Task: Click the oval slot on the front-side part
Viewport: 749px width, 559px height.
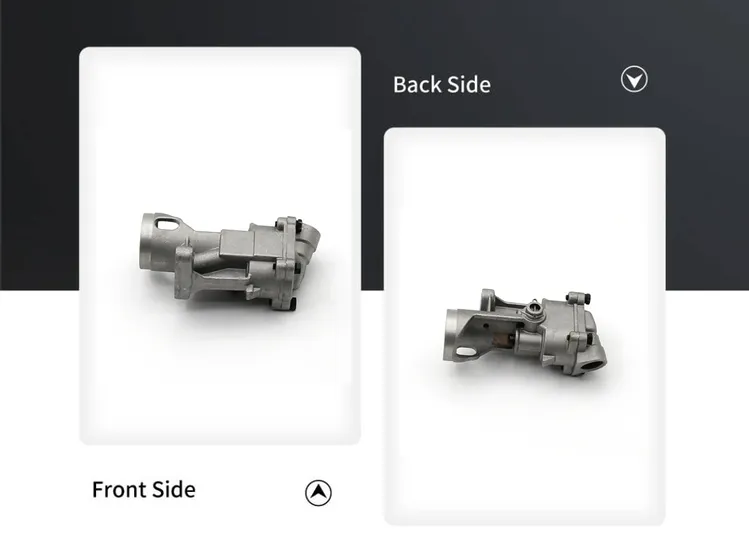Action: click(166, 223)
